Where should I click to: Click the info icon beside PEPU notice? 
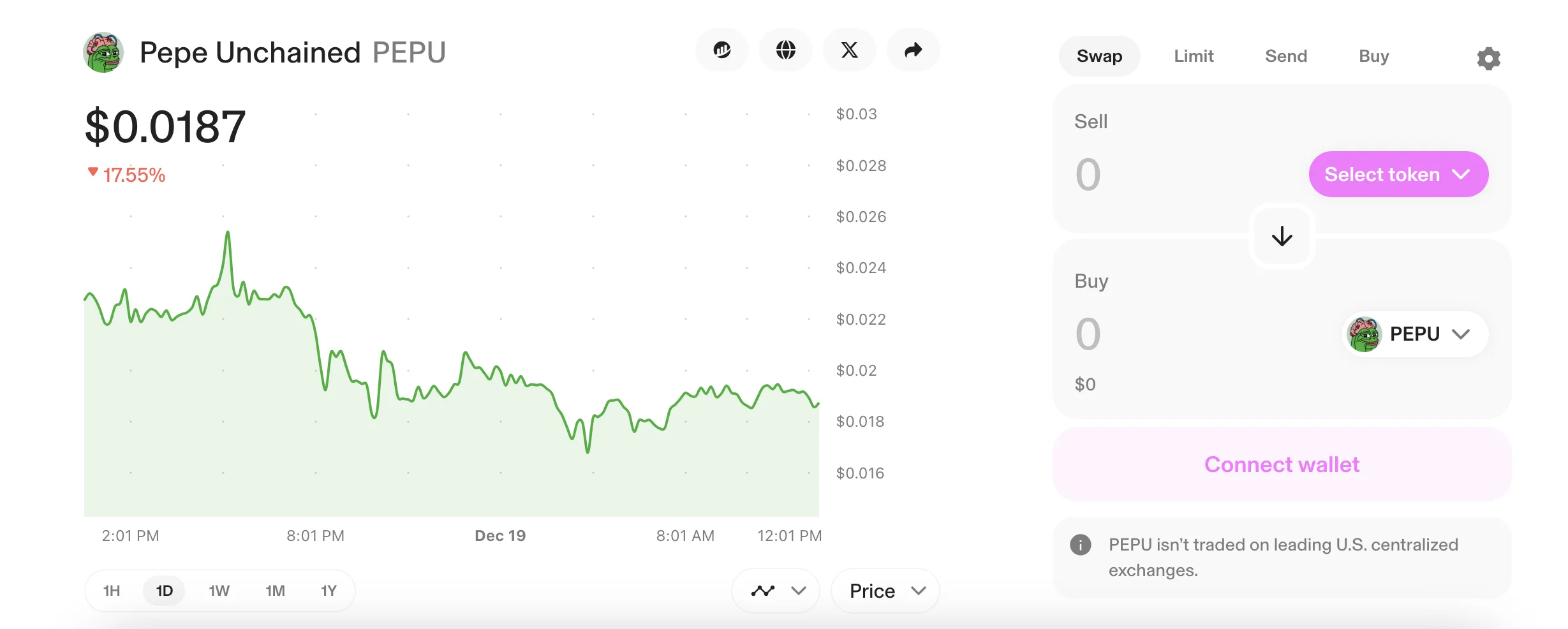pos(1080,545)
